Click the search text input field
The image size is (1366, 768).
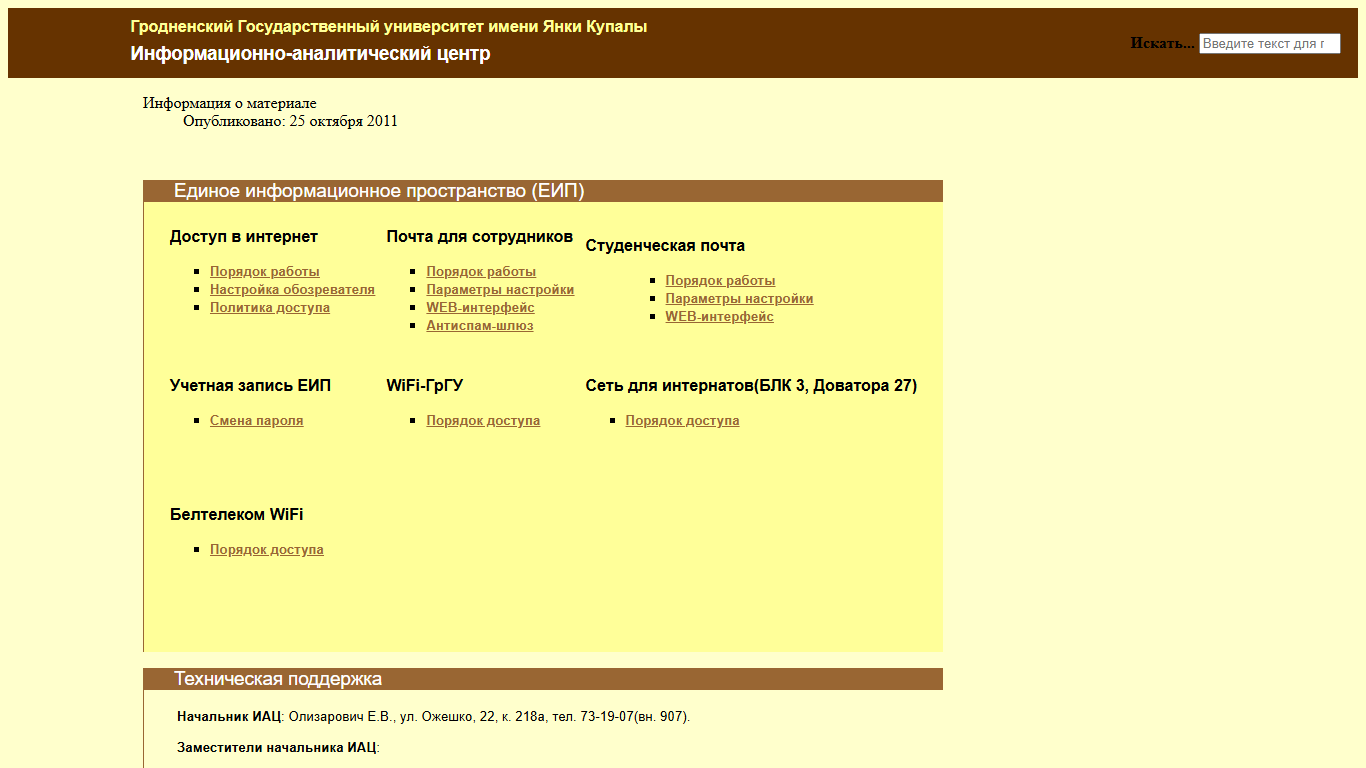1269,43
